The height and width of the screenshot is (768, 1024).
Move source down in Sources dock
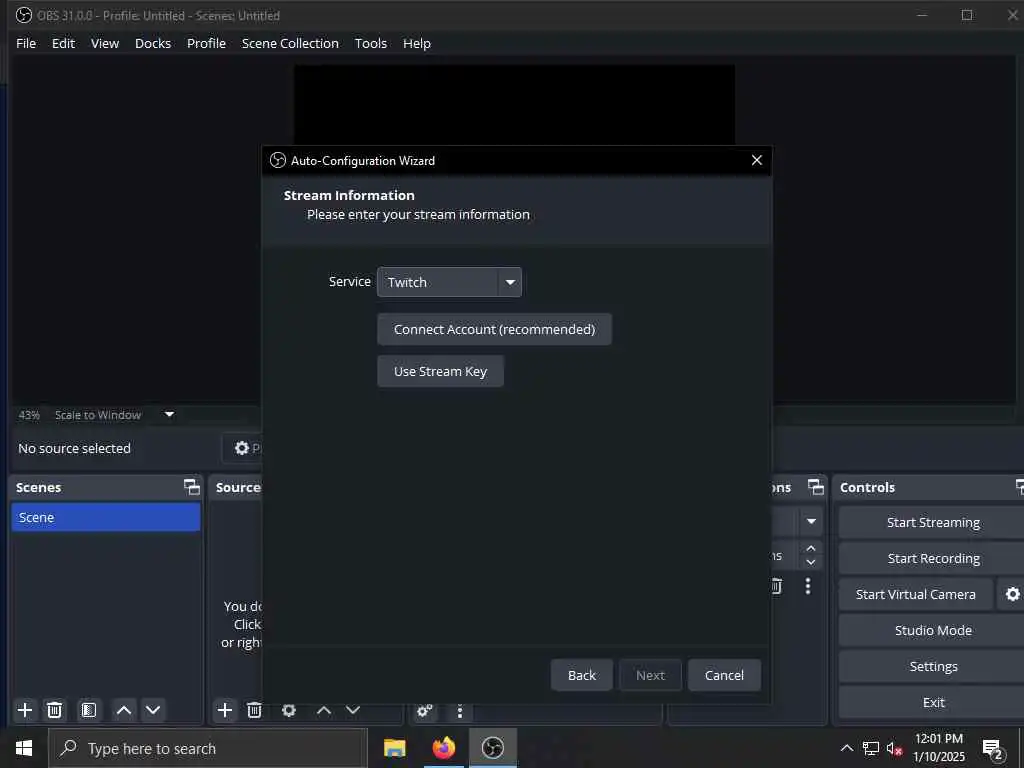click(x=353, y=710)
